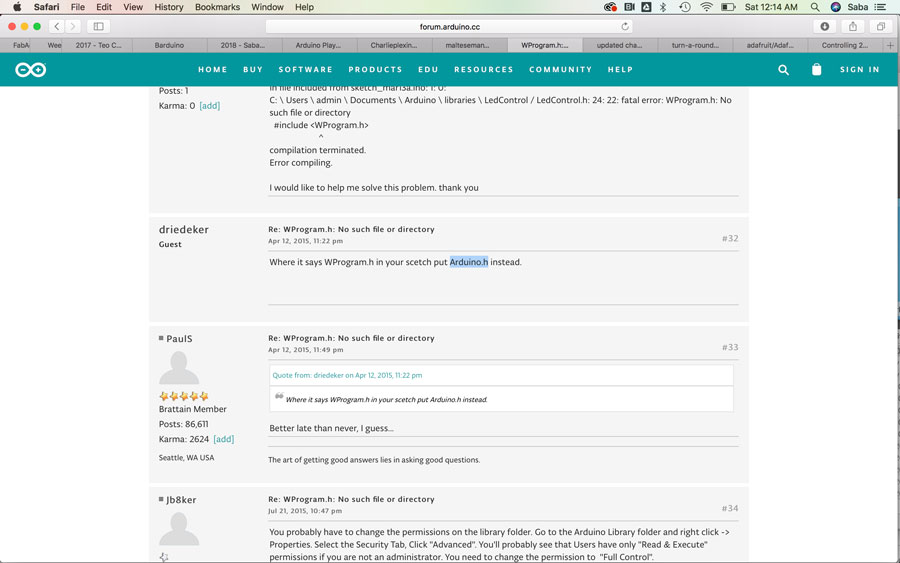Click the forum.arduino.cc address bar

449,26
